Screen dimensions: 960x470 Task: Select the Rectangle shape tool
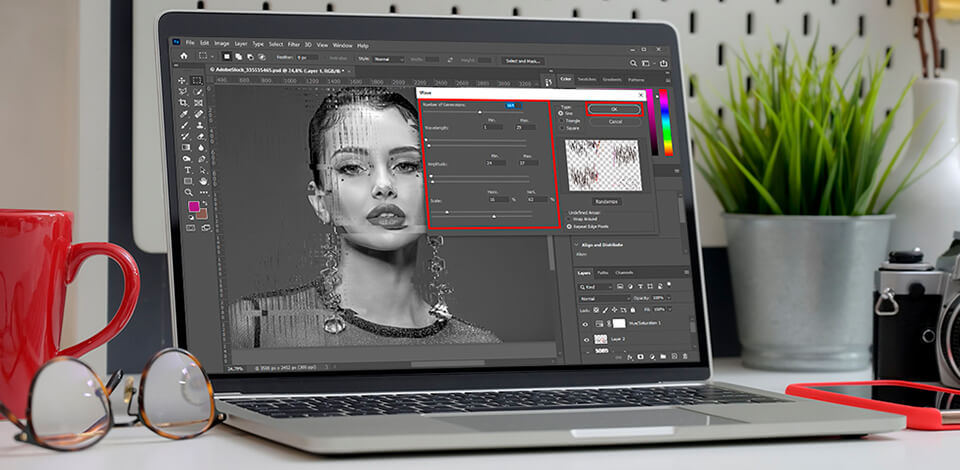188,181
